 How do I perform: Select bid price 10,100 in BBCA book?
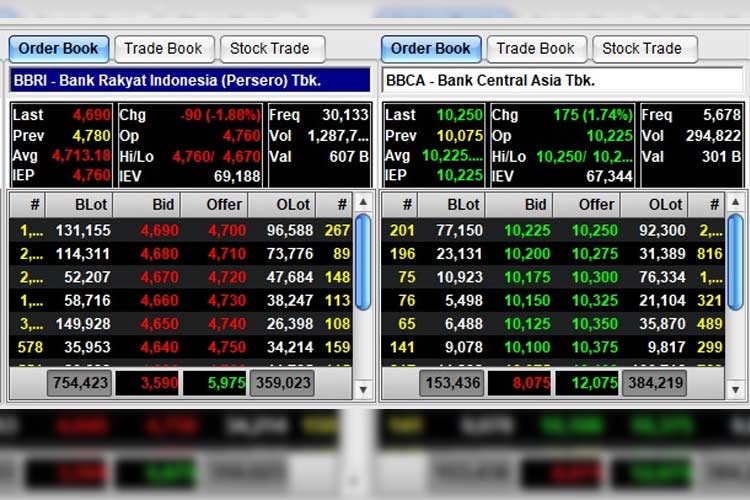pos(527,347)
